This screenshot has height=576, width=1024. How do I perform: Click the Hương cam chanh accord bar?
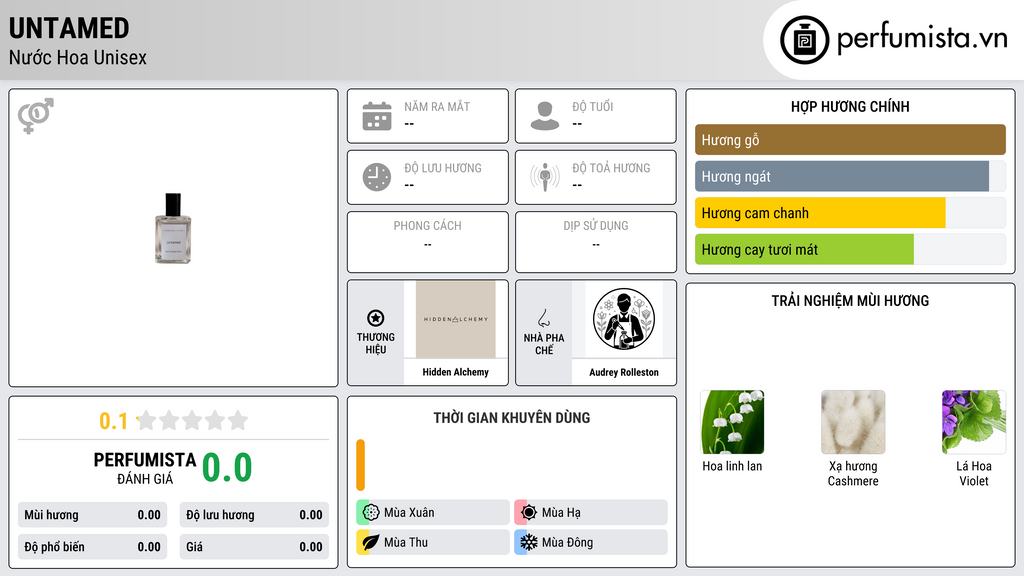850,213
